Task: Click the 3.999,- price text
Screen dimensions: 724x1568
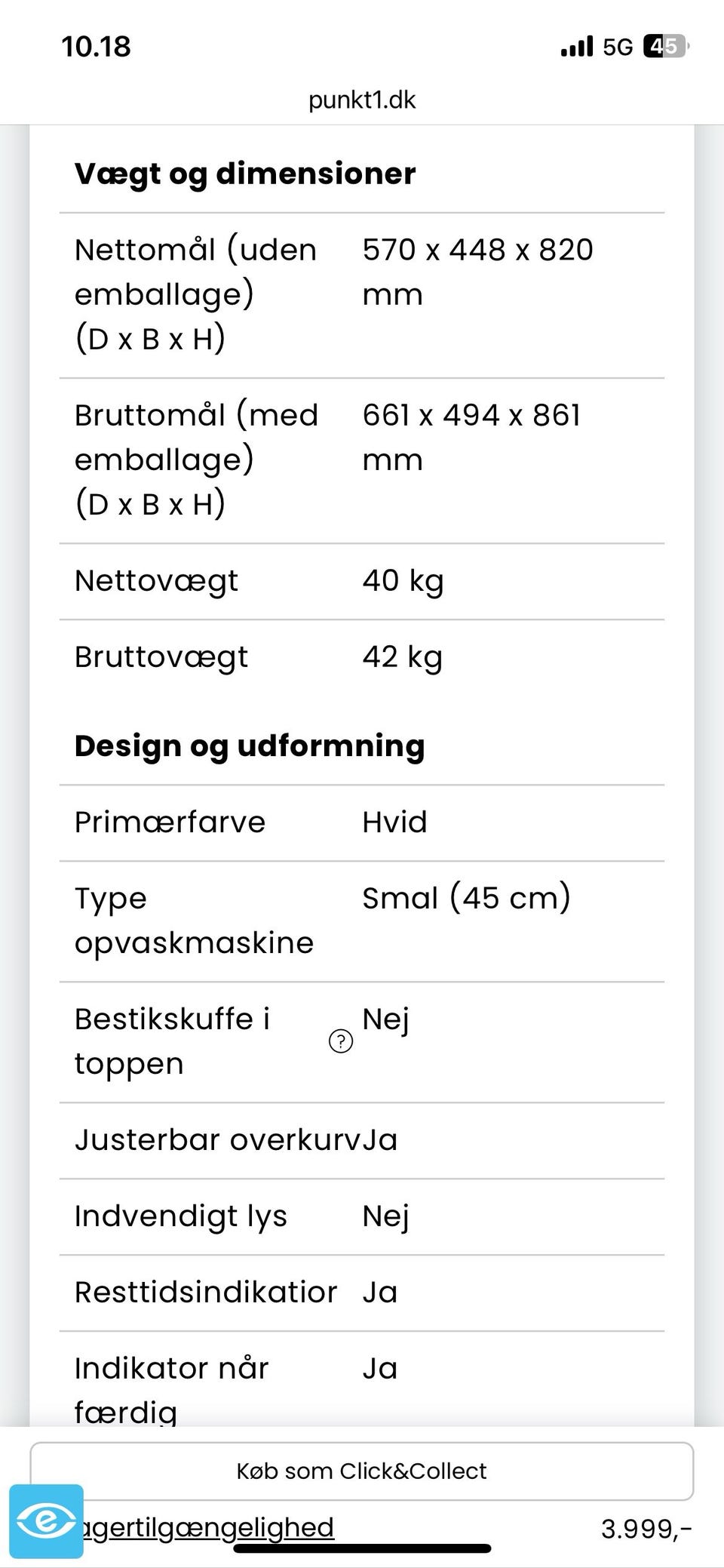Action: coord(646,1529)
